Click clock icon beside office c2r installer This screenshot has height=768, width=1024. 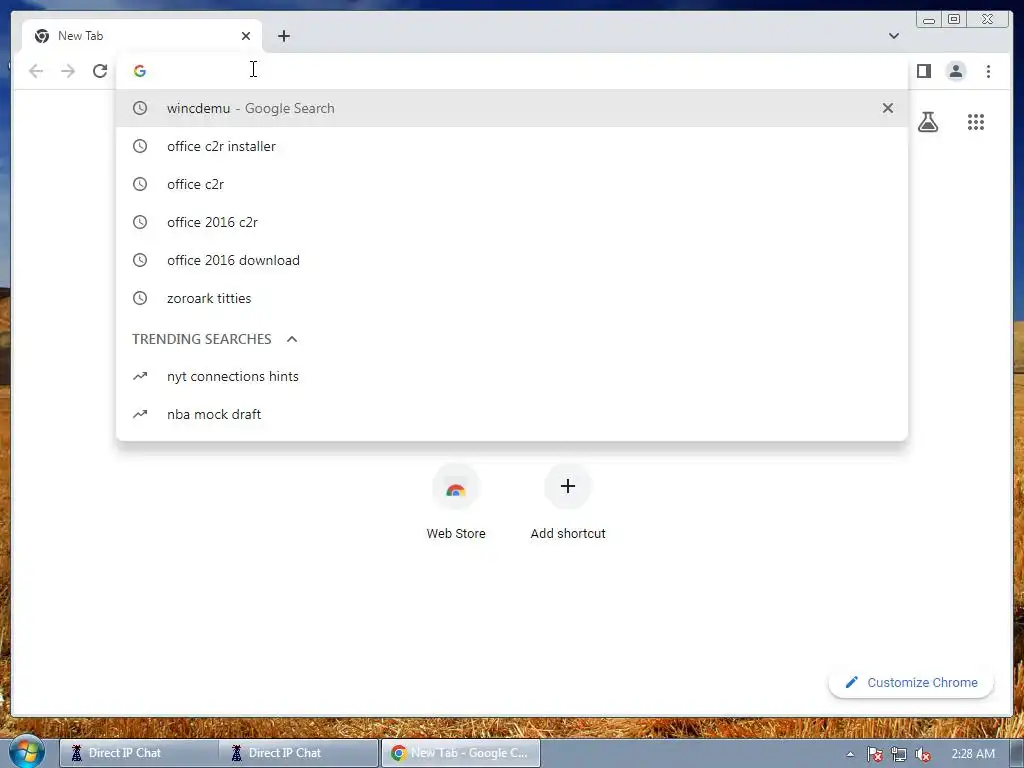pos(140,146)
